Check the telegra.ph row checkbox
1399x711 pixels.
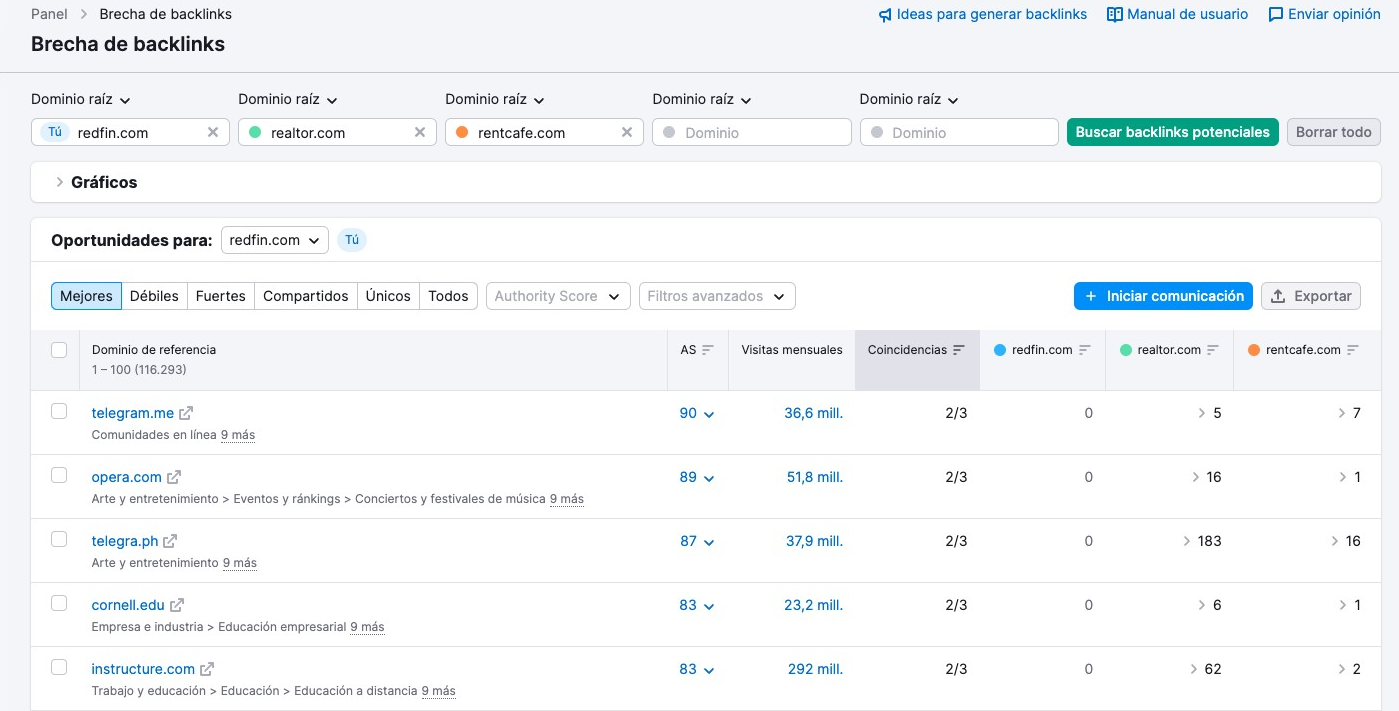[59, 539]
